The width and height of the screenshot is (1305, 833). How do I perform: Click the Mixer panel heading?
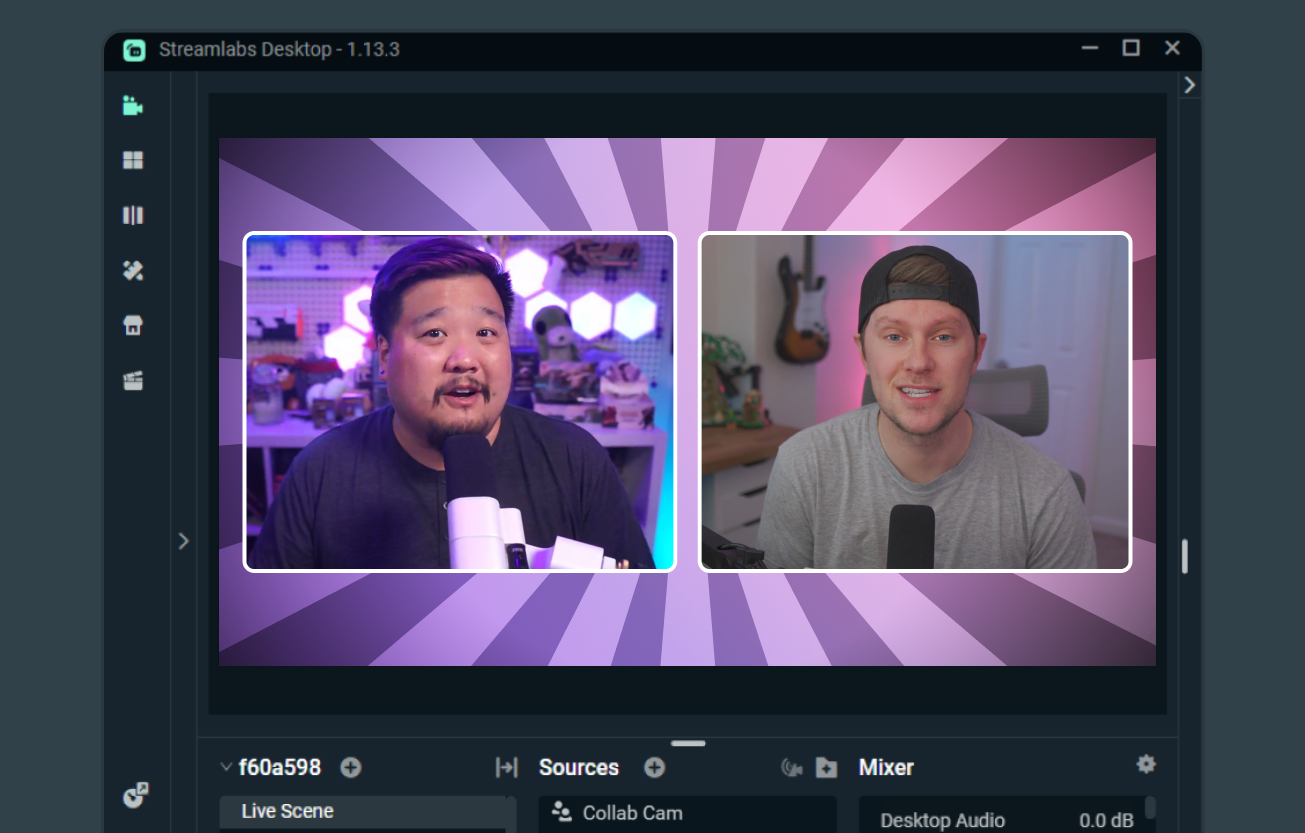click(x=886, y=767)
